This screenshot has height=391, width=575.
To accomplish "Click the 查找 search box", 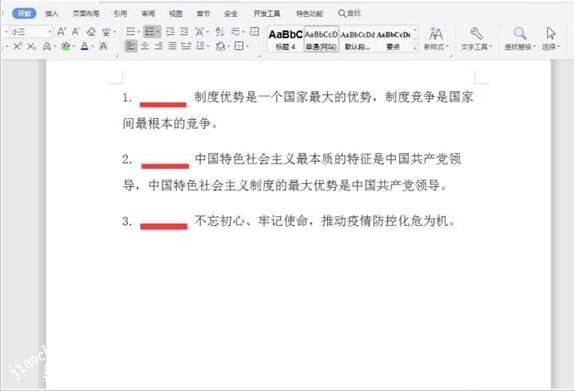I will click(x=349, y=13).
